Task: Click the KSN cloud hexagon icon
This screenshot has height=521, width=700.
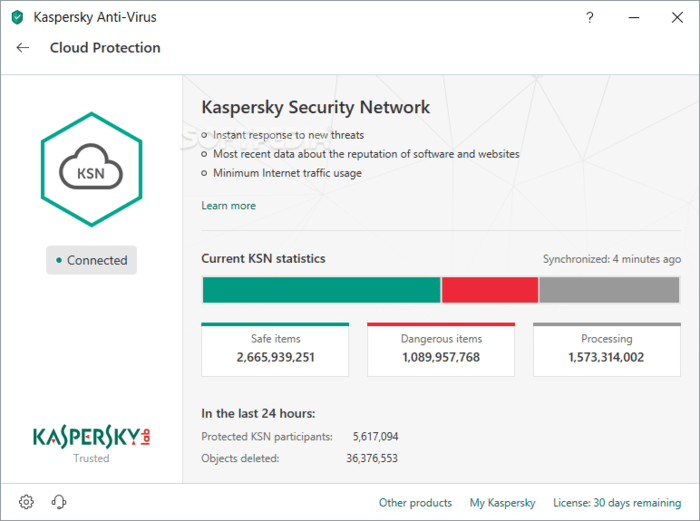Action: [x=92, y=170]
